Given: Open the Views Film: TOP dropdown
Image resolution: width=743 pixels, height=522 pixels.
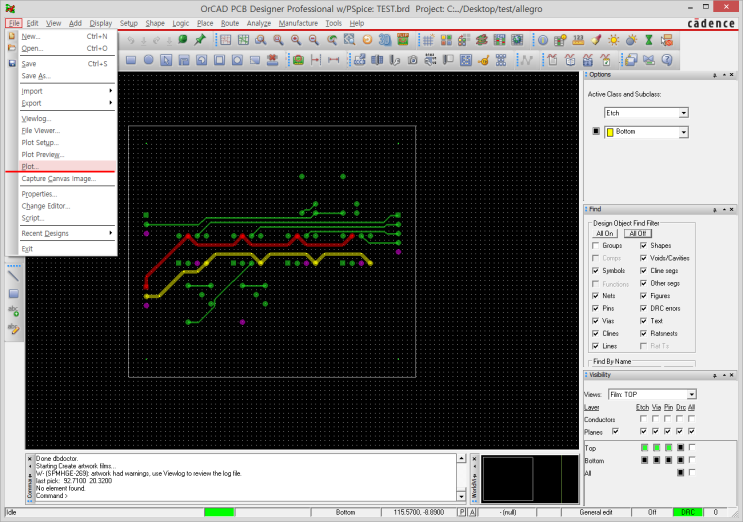Looking at the screenshot, I should tap(691, 395).
